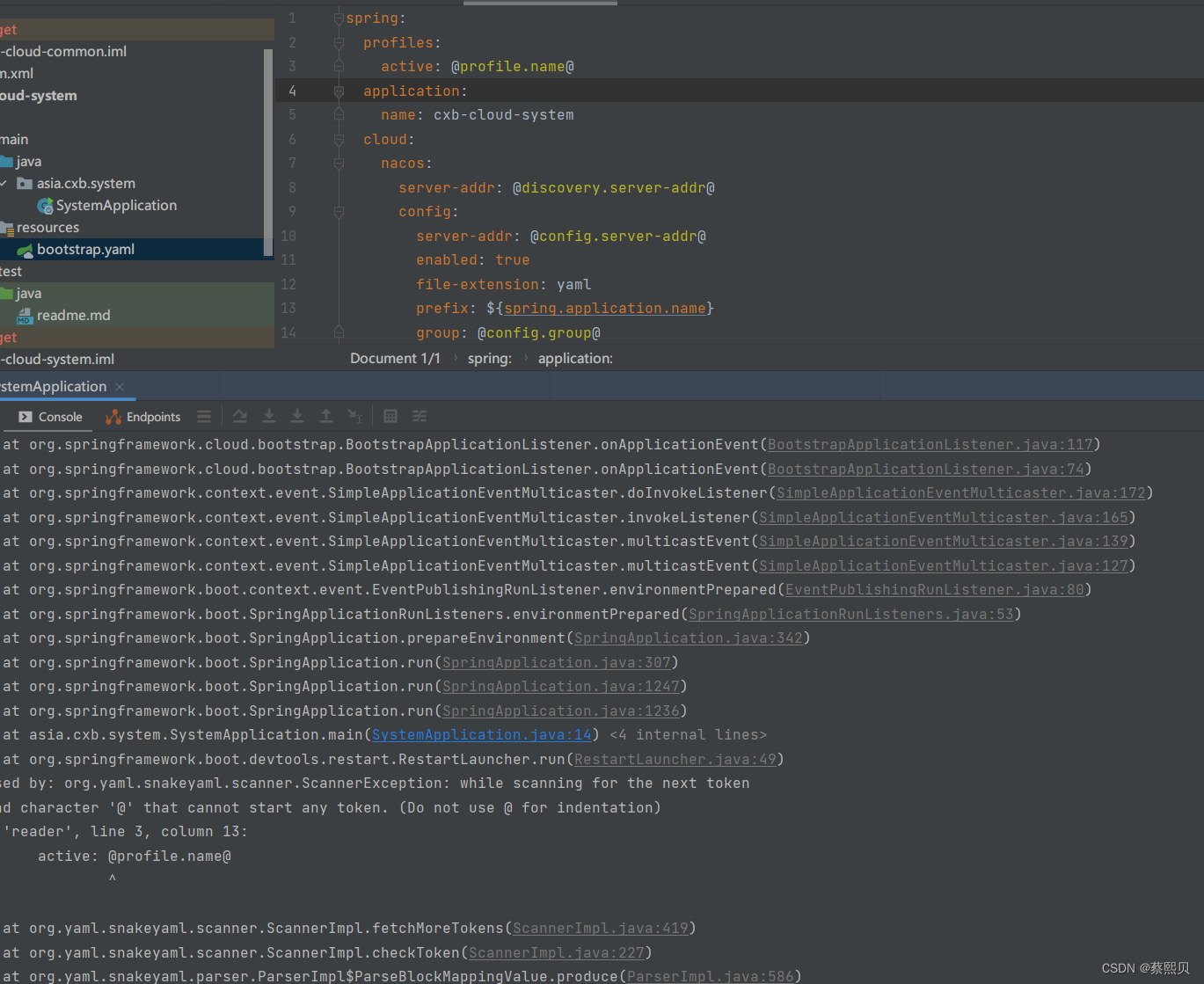Open the SpringApplication.java:342 link
The width and height of the screenshot is (1204, 984).
coord(689,638)
